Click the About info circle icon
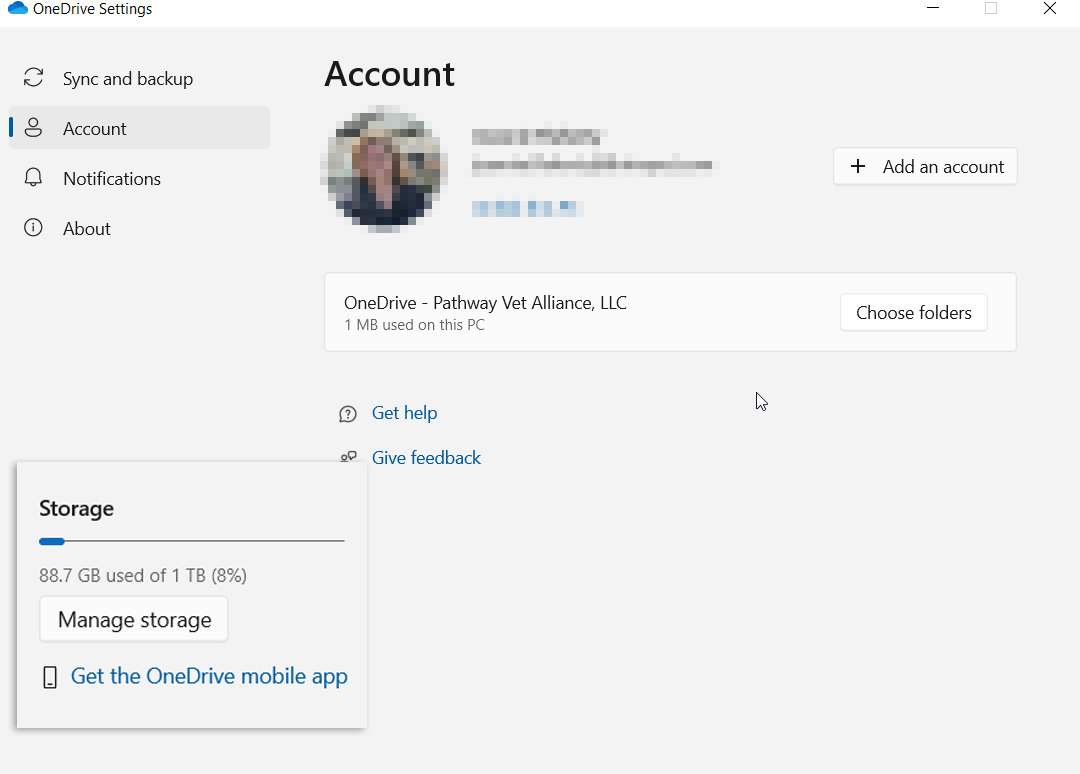Viewport: 1080px width, 774px height. tap(34, 228)
